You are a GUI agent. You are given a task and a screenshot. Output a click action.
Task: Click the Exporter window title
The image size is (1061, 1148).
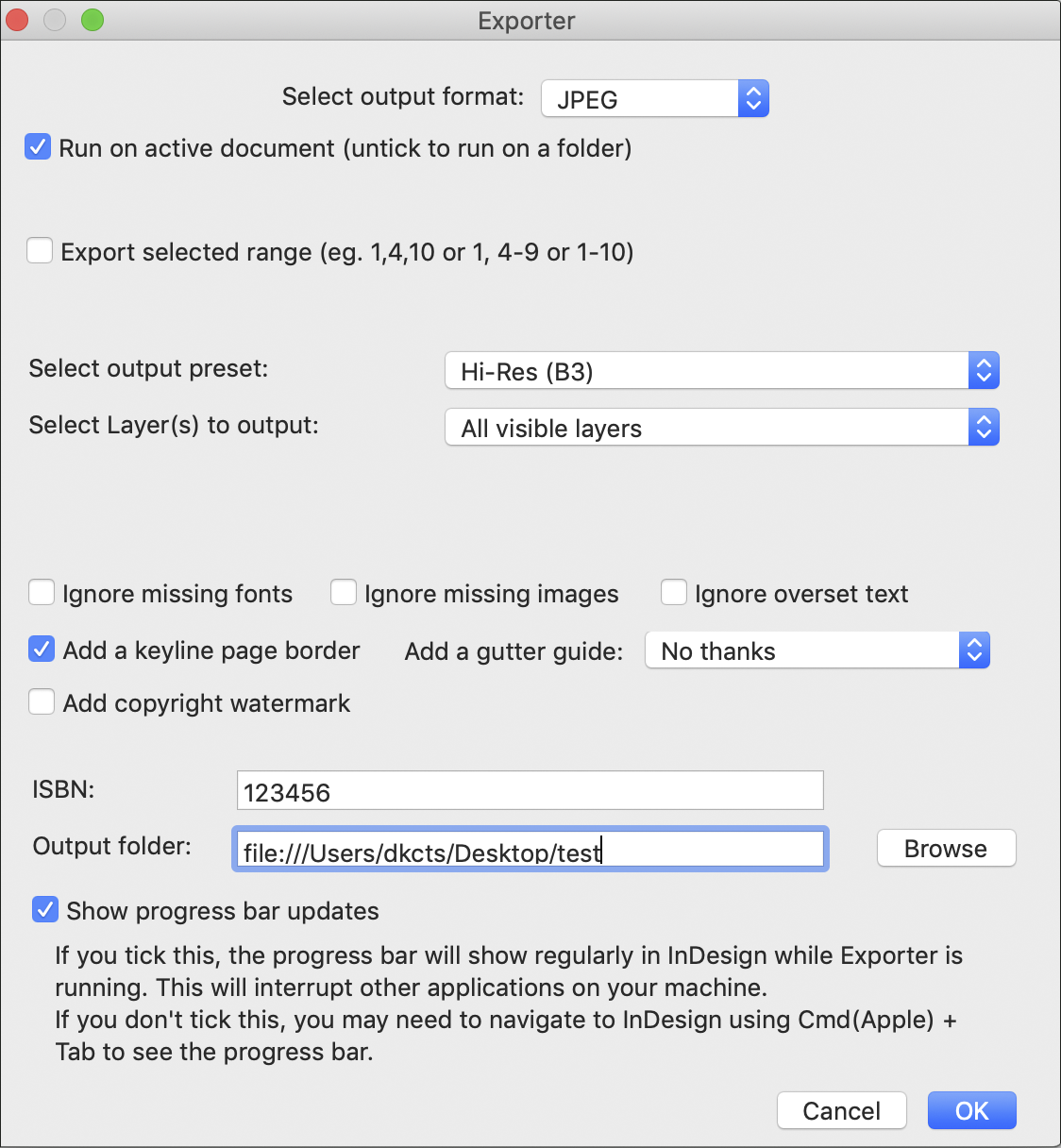click(x=527, y=21)
